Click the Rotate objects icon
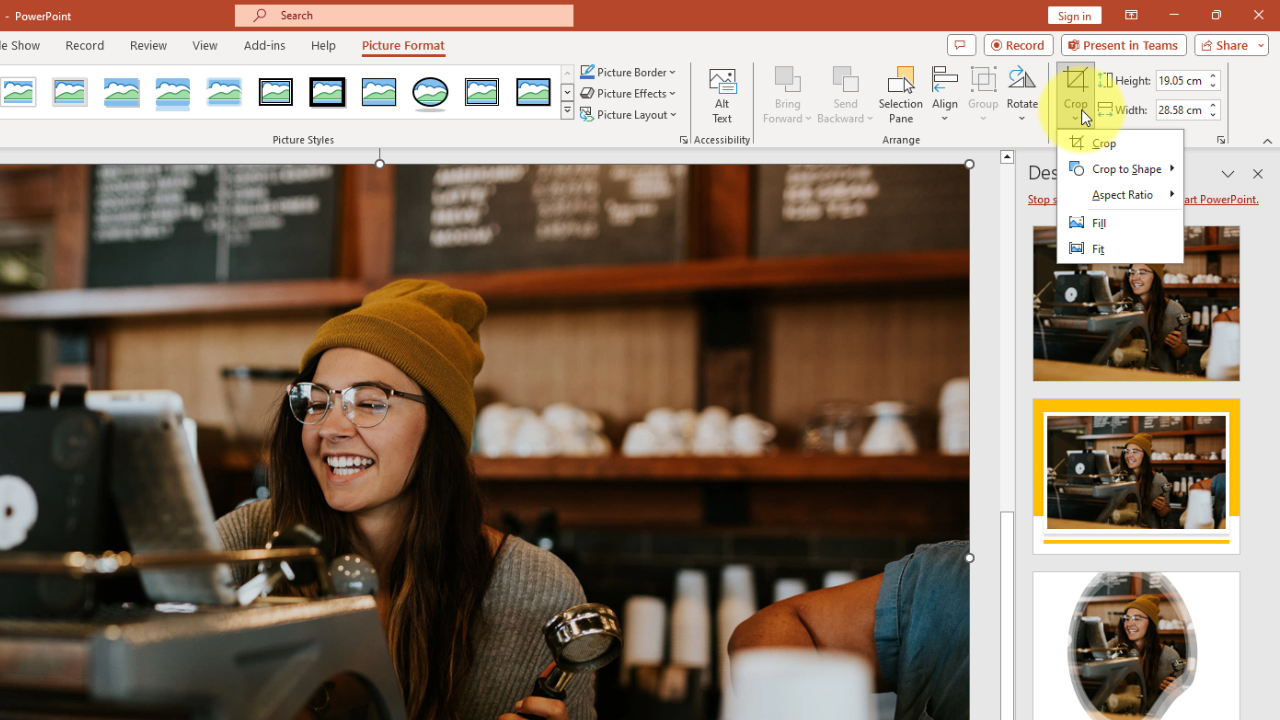The width and height of the screenshot is (1280, 720). [x=1022, y=96]
